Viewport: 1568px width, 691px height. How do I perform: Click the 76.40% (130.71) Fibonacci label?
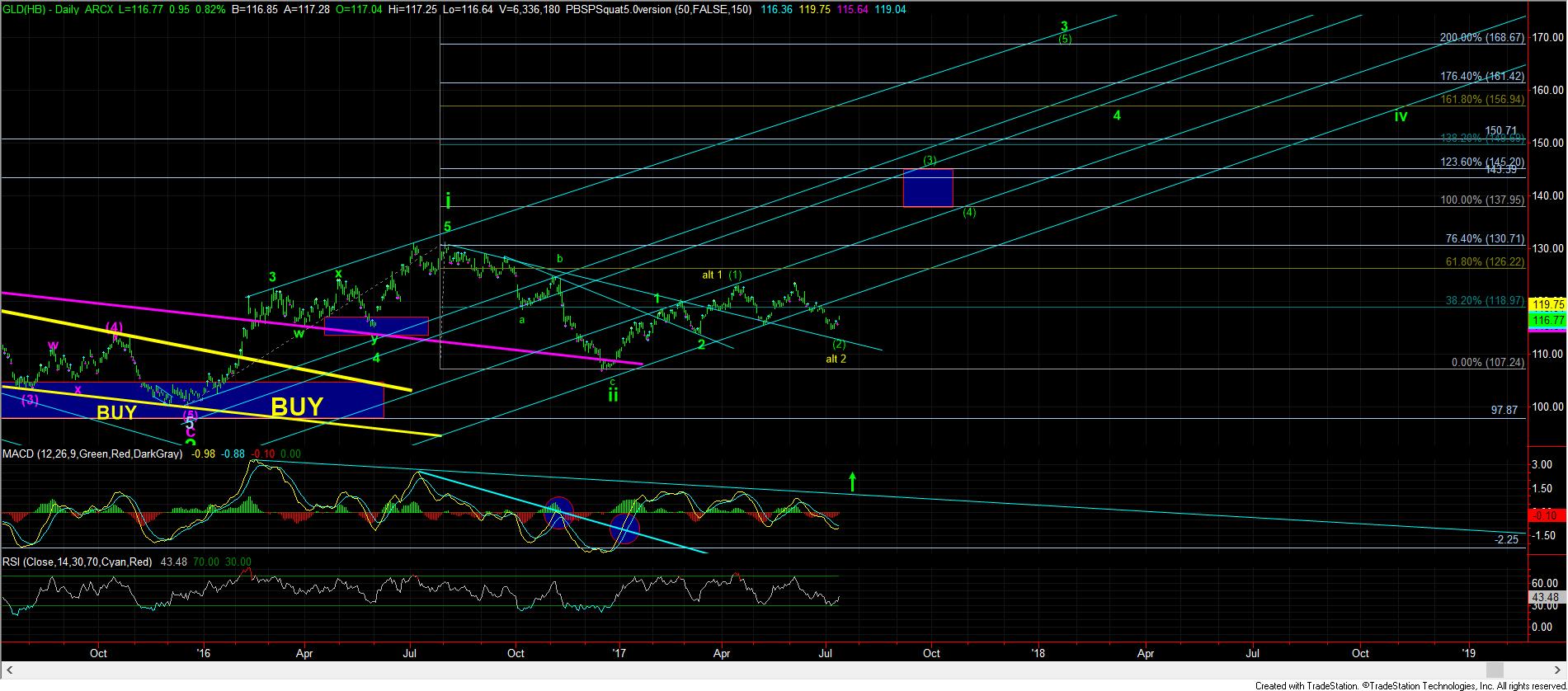tap(1485, 239)
